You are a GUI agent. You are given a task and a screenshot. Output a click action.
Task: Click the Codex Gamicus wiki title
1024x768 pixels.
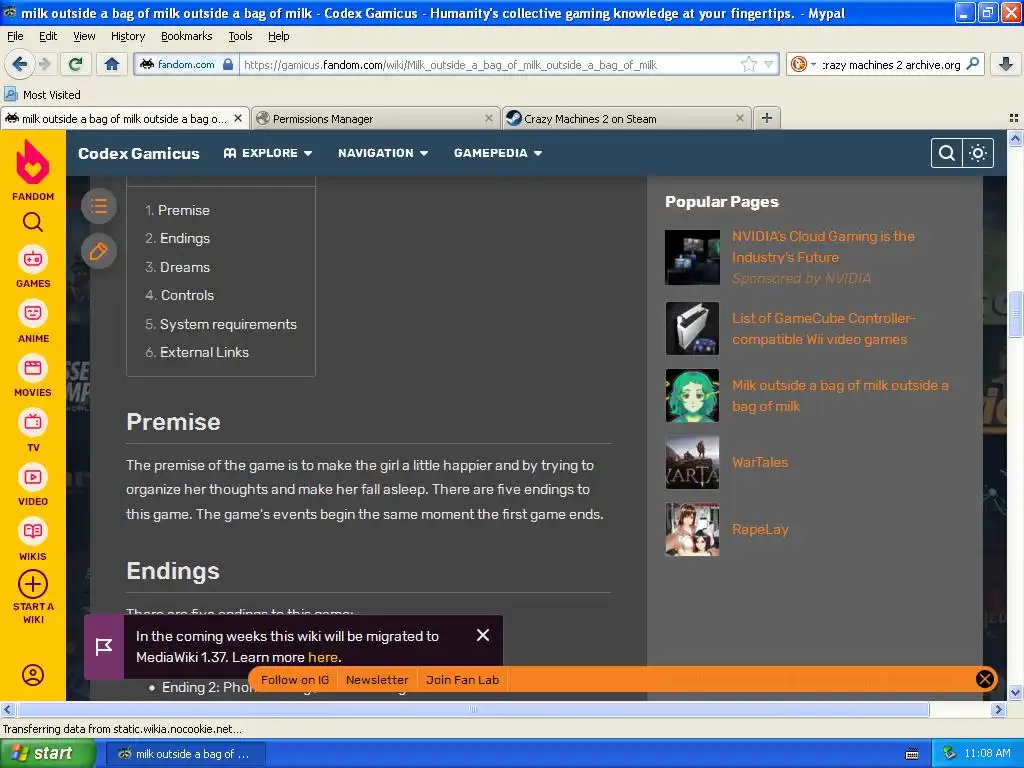(x=138, y=153)
